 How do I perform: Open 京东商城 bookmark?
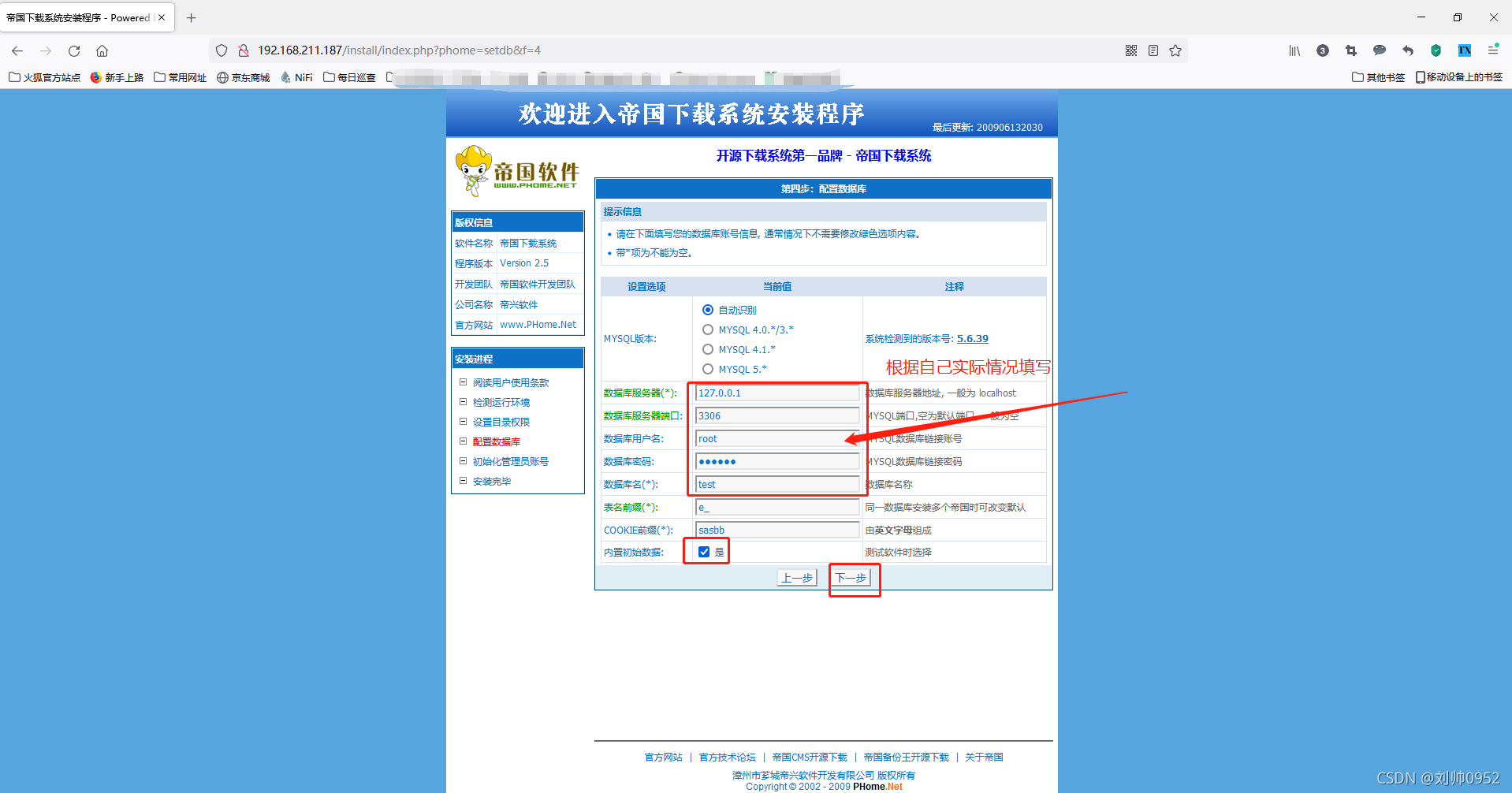243,77
